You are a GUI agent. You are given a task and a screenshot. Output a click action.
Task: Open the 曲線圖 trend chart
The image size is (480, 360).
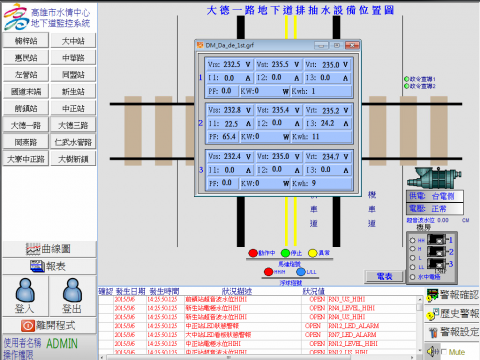49,249
